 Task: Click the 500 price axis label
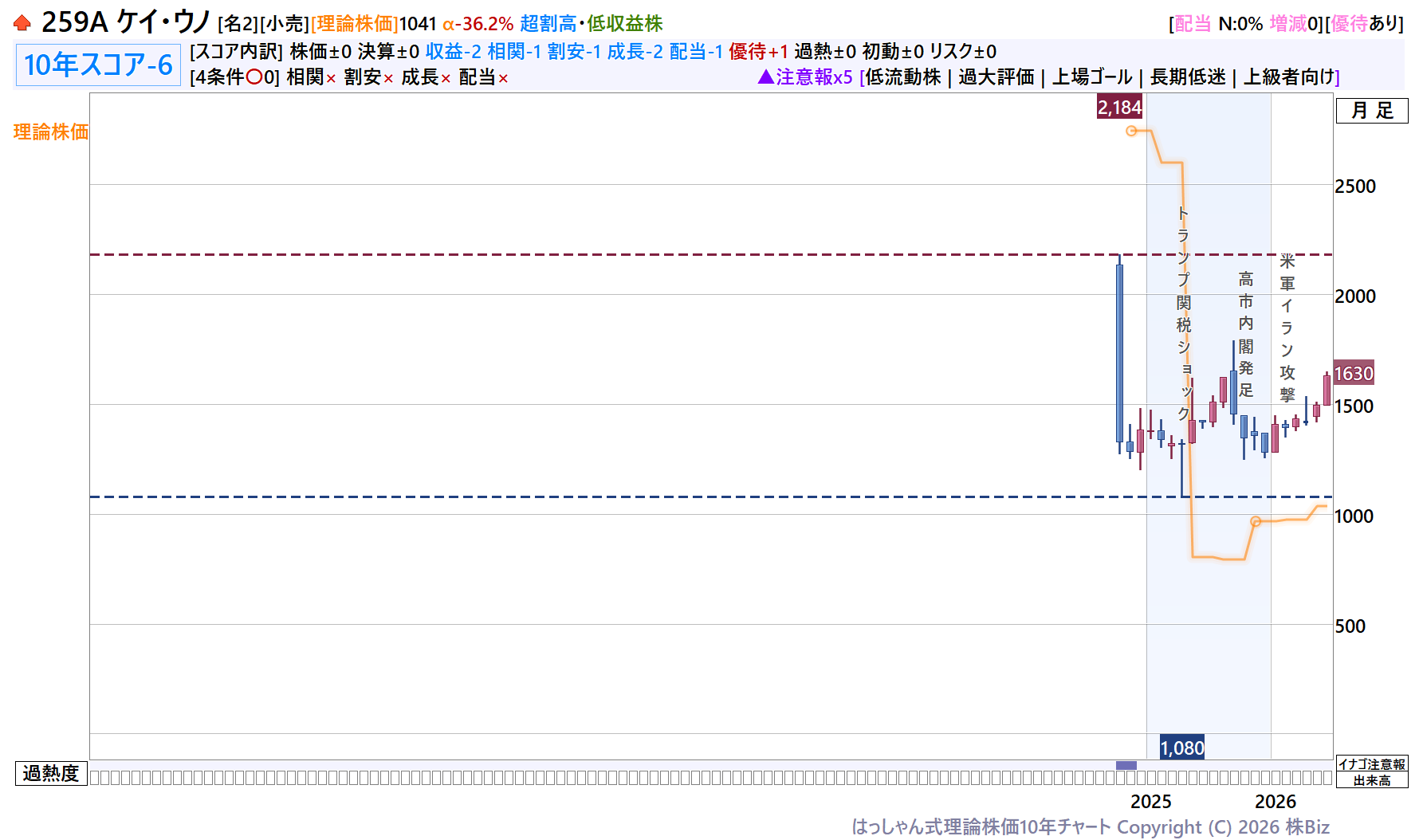(x=1350, y=626)
